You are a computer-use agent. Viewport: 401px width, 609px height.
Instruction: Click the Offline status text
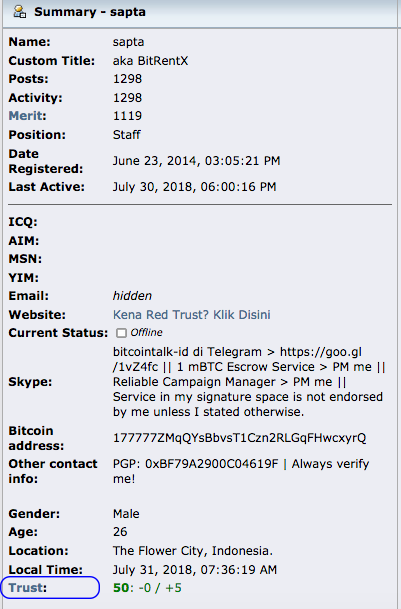tap(146, 332)
